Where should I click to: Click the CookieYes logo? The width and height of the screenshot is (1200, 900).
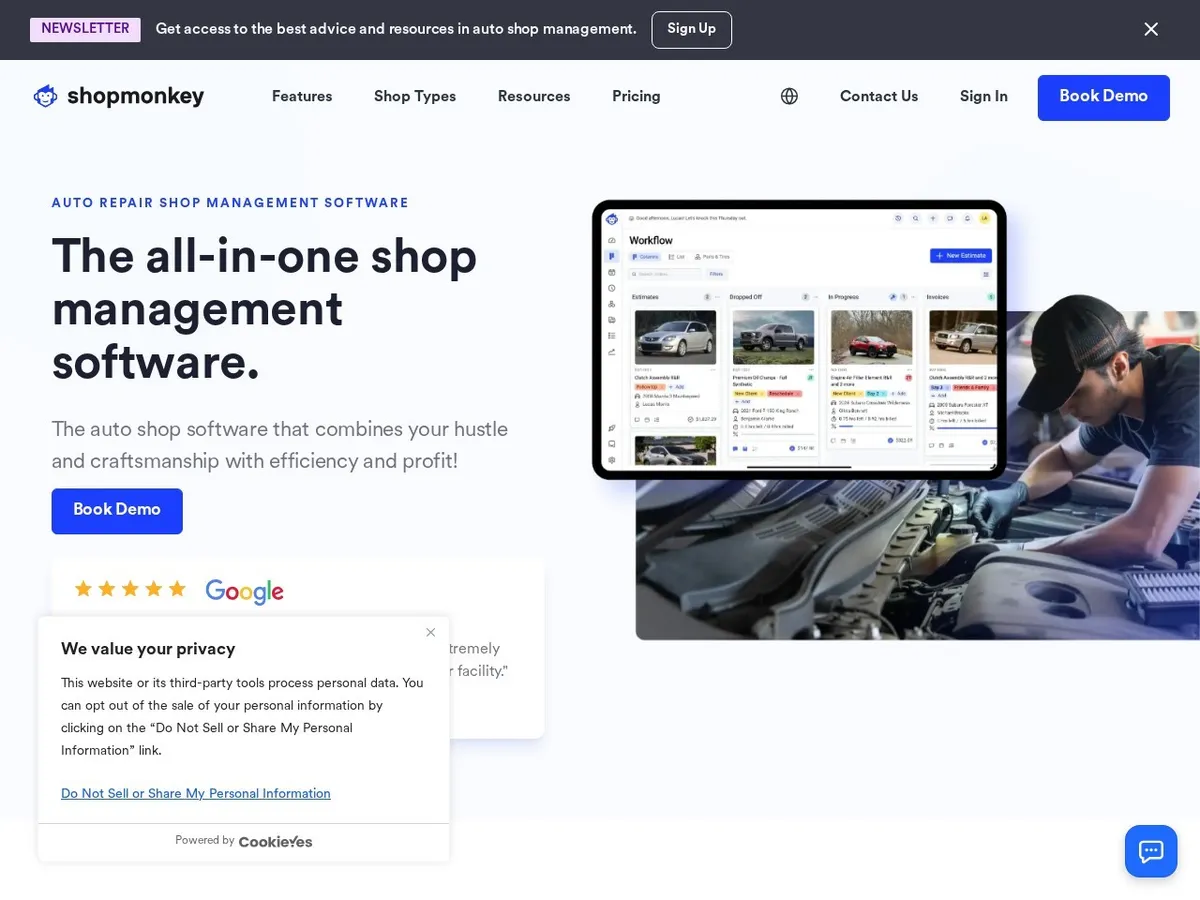point(275,842)
